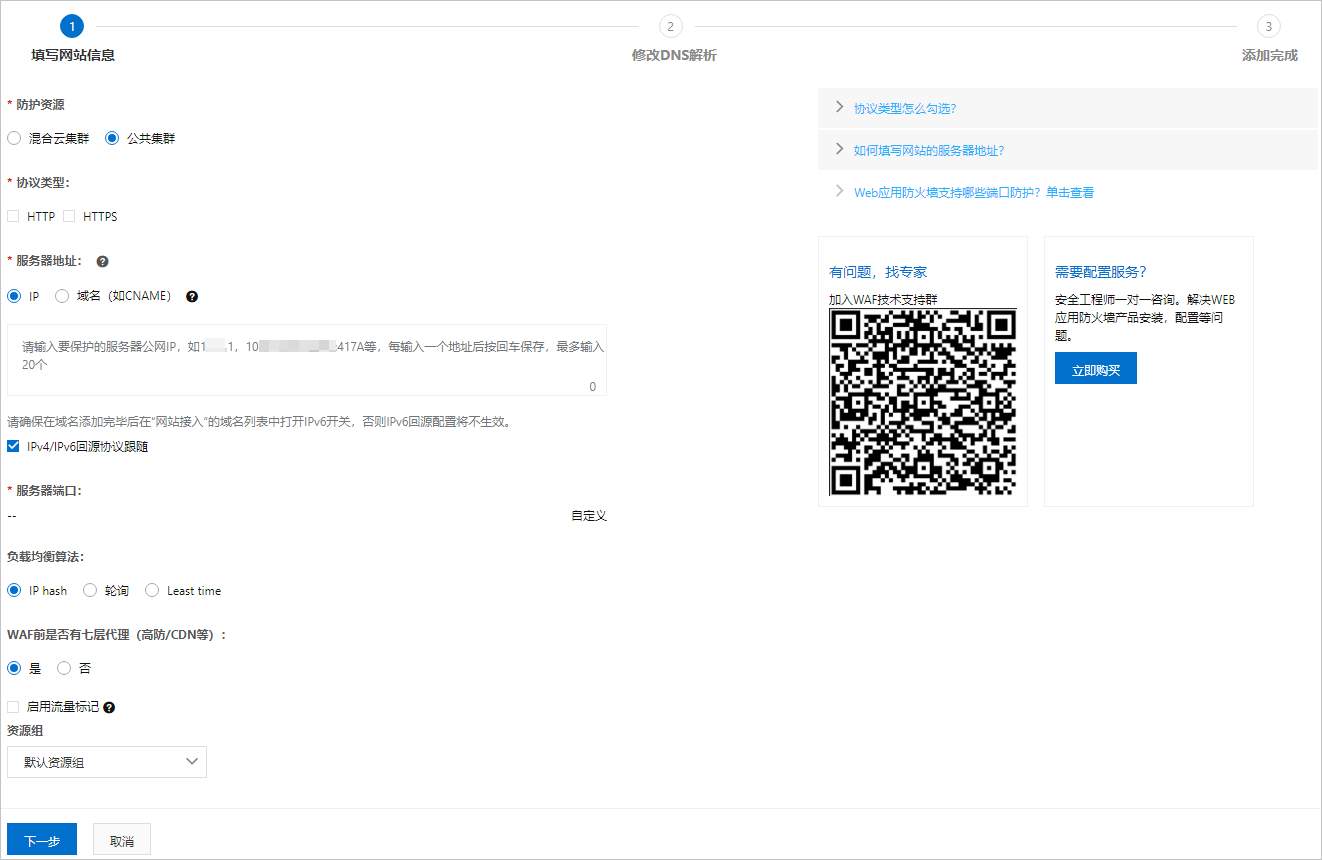Click the 立即购买 button

pyautogui.click(x=1096, y=368)
